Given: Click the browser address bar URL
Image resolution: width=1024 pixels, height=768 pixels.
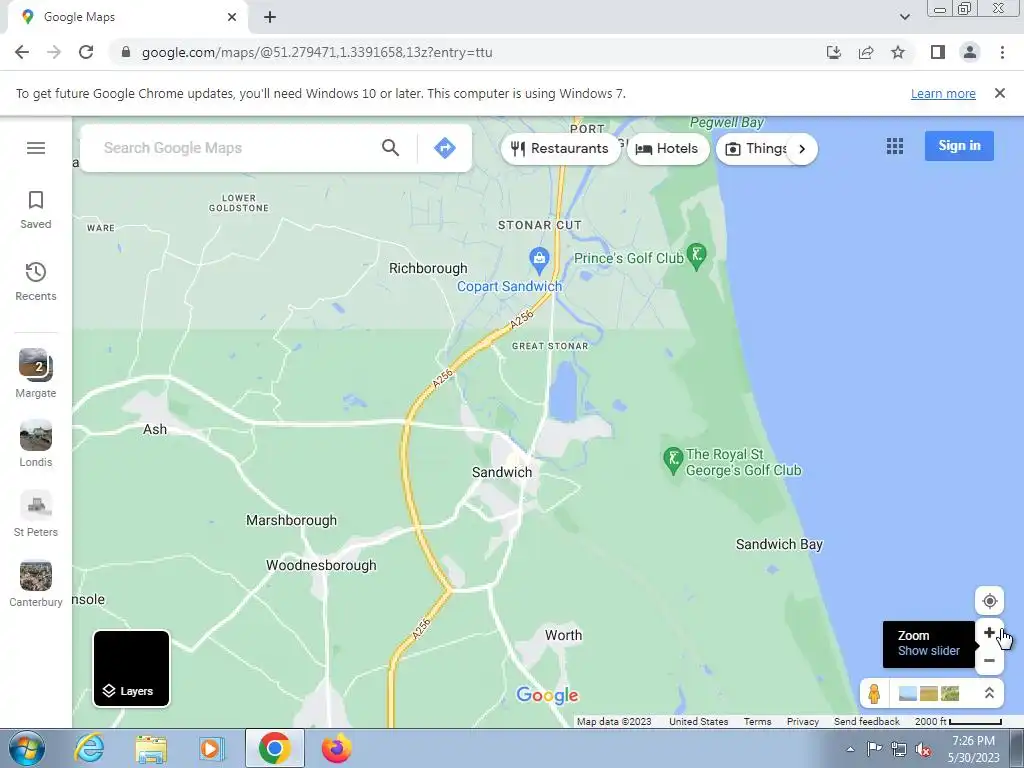Looking at the screenshot, I should [x=317, y=52].
